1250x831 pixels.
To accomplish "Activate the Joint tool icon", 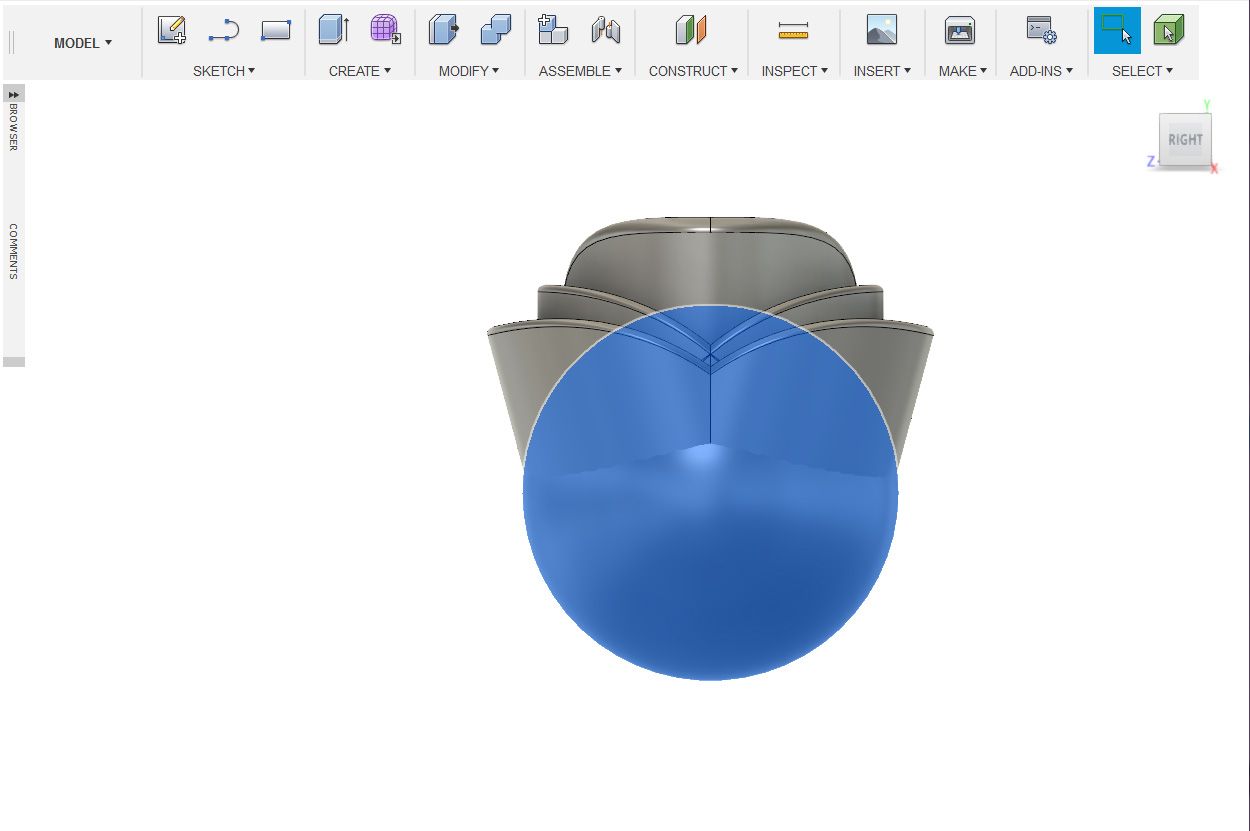I will (x=605, y=31).
